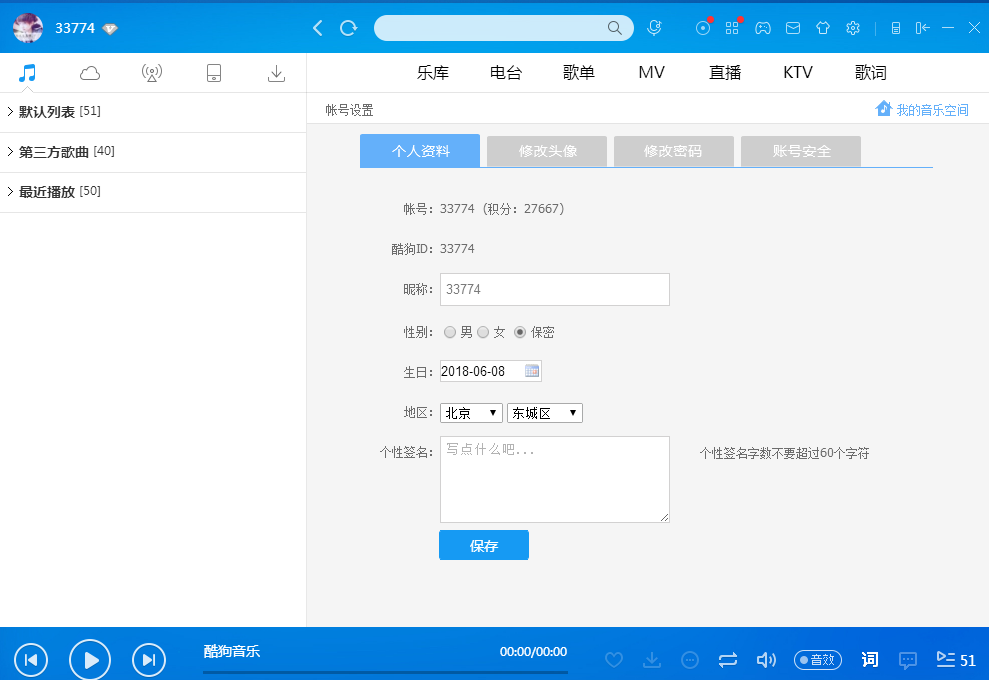Open the play queue list showing 51
989x680 pixels.
956,660
